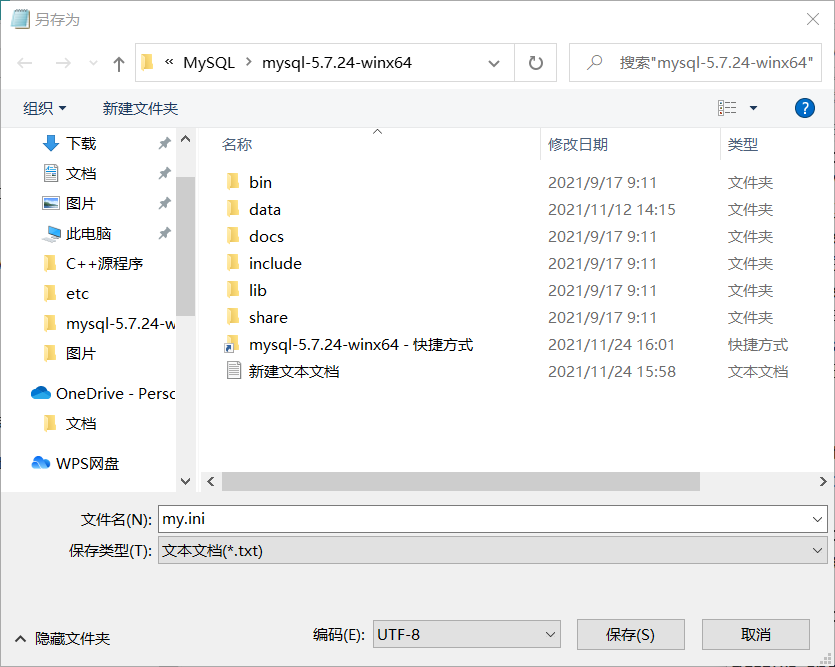Open 保存类型 combo box

(x=493, y=550)
